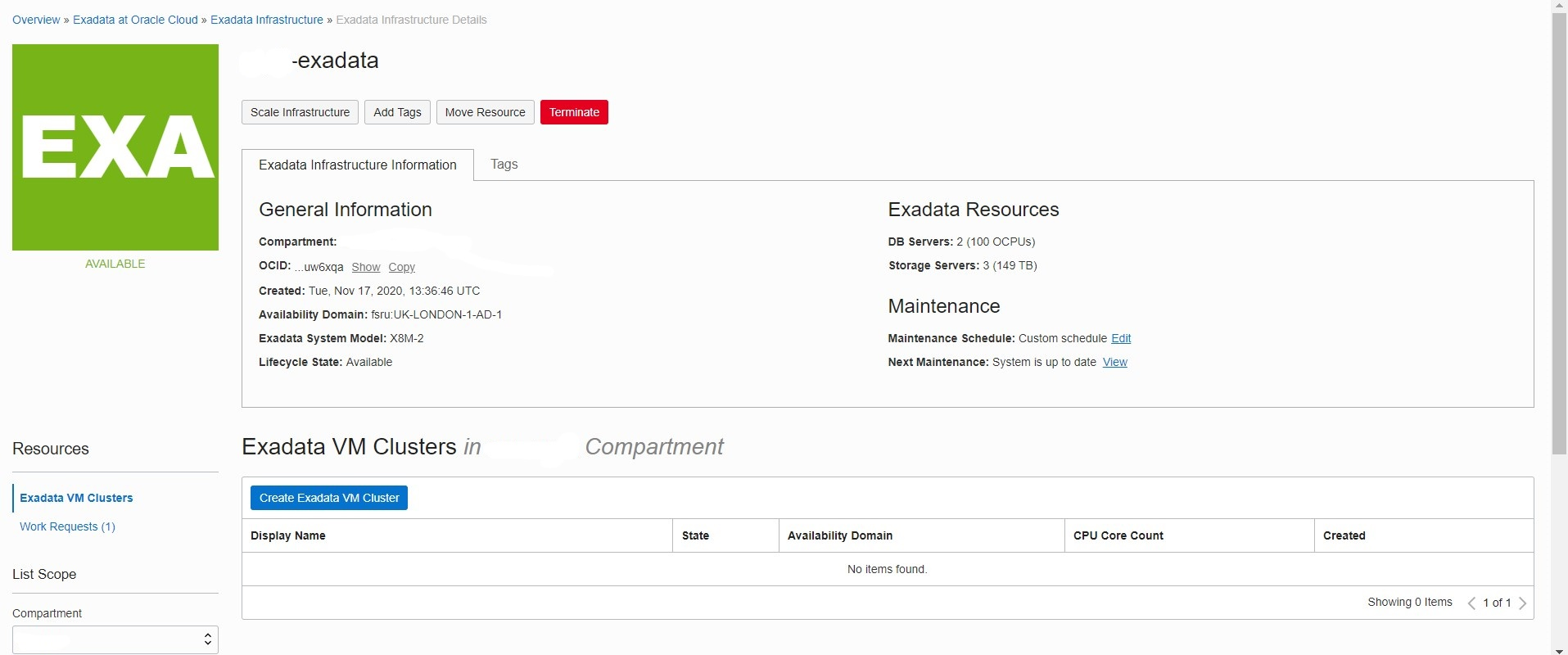Open Work Requests (1) in Resources
The width and height of the screenshot is (1568, 655).
(x=67, y=526)
